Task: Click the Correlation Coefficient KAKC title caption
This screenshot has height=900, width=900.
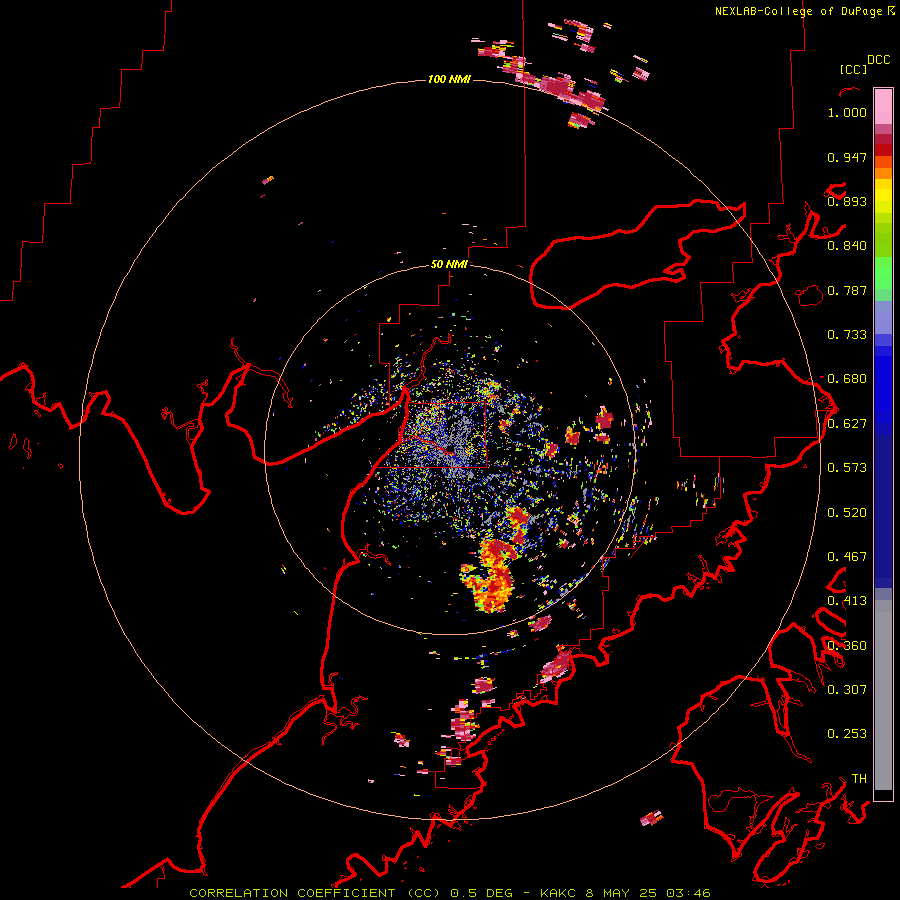Action: [449, 893]
